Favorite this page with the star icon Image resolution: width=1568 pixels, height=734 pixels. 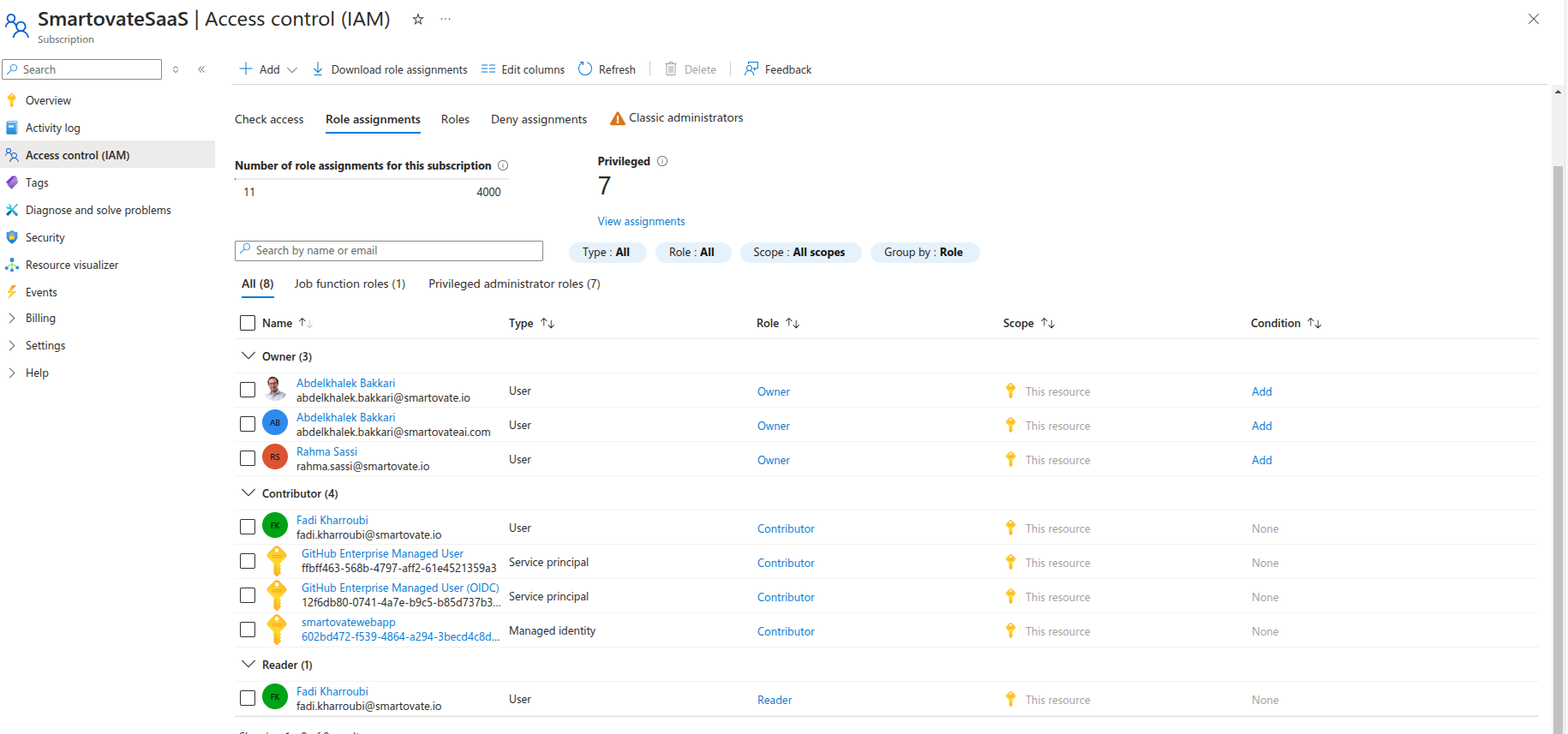pos(418,19)
